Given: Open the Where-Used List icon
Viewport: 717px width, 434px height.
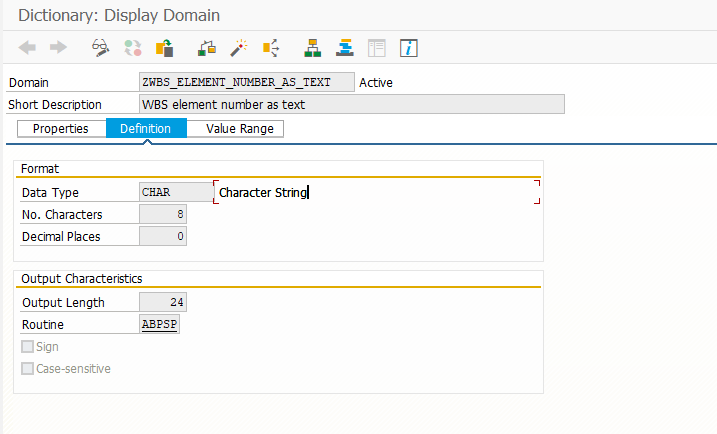Looking at the screenshot, I should (270, 47).
